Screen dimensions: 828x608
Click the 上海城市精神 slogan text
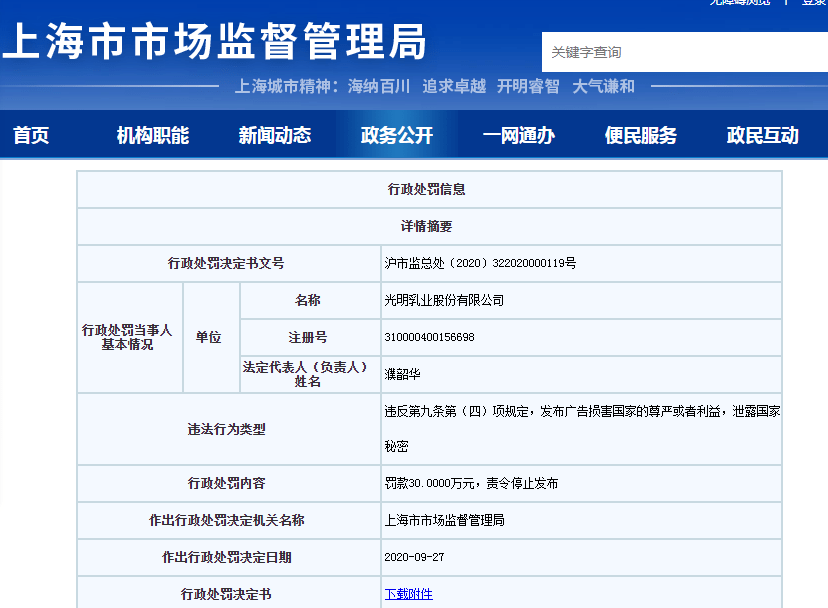[x=435, y=86]
